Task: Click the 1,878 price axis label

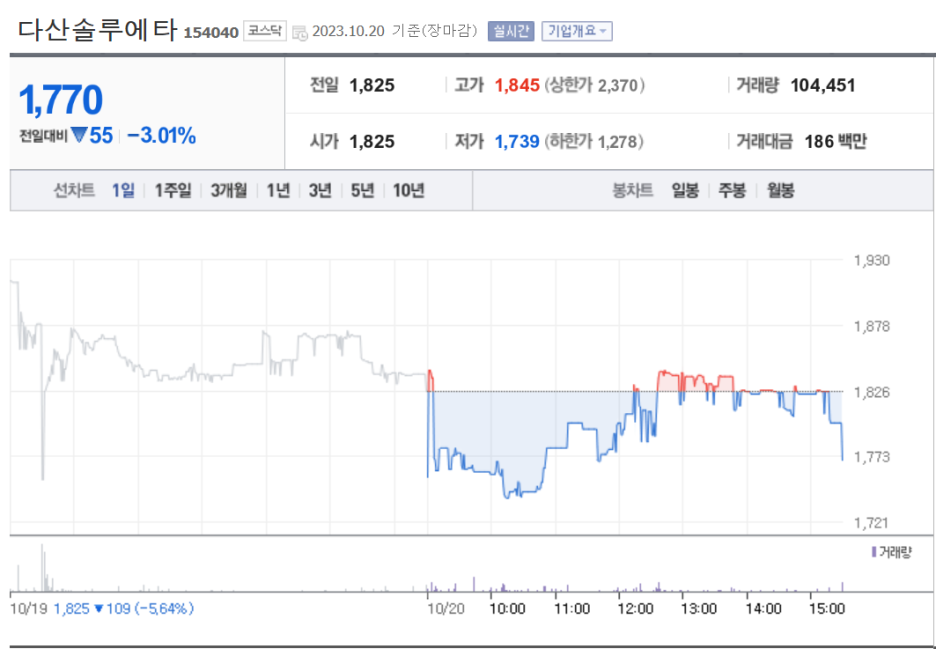Action: pyautogui.click(x=872, y=327)
